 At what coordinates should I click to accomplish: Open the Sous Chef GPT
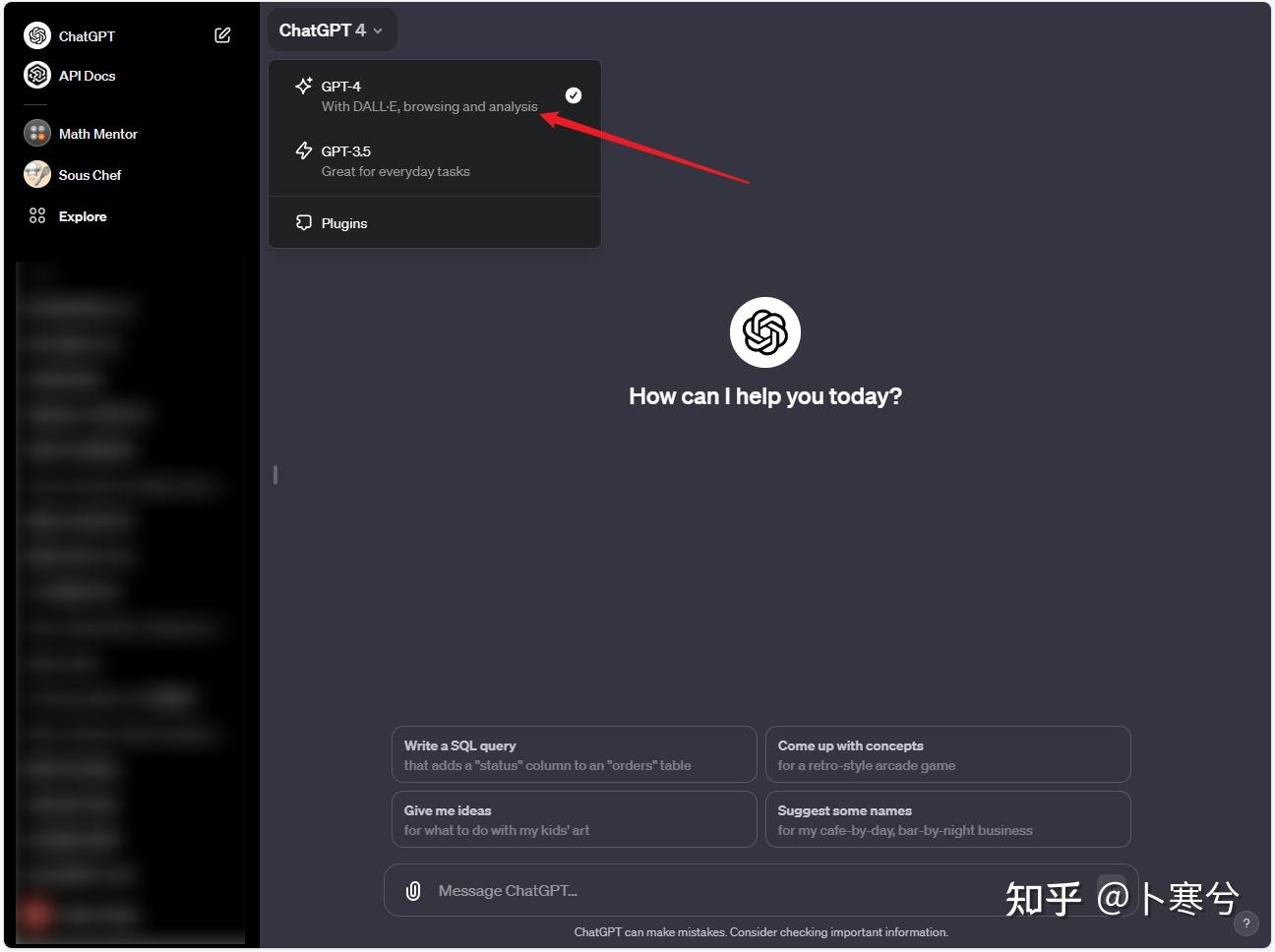[x=89, y=174]
